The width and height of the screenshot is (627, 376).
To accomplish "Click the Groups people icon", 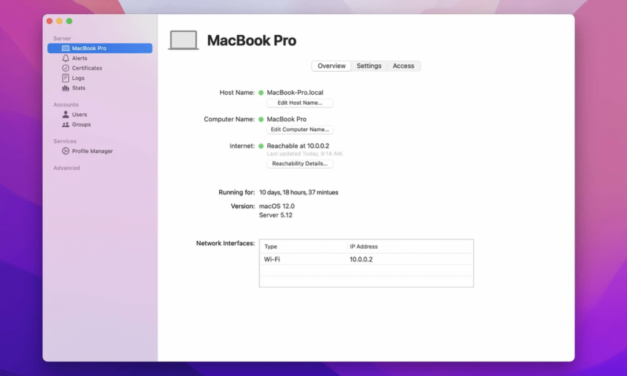I will (x=66, y=124).
